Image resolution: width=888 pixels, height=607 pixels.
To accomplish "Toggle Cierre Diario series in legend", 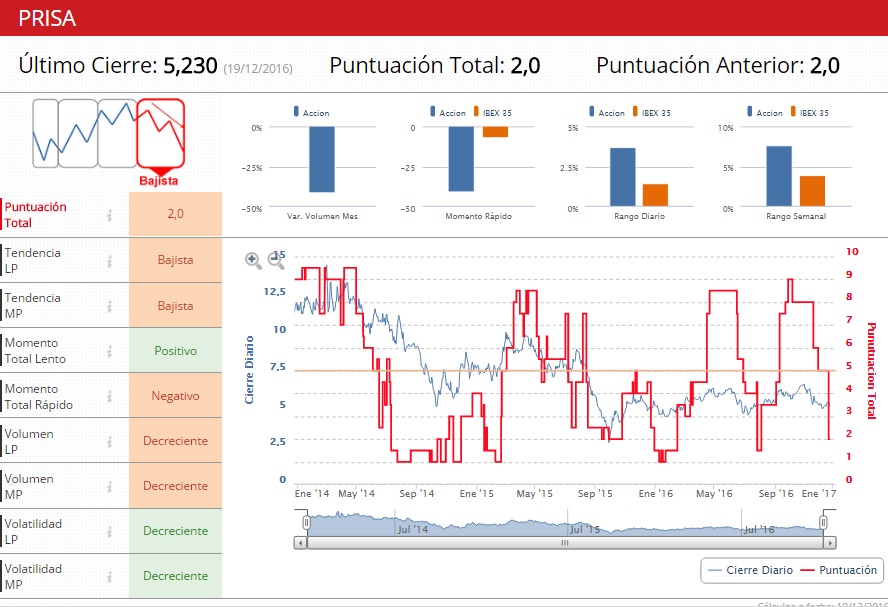I will click(750, 570).
